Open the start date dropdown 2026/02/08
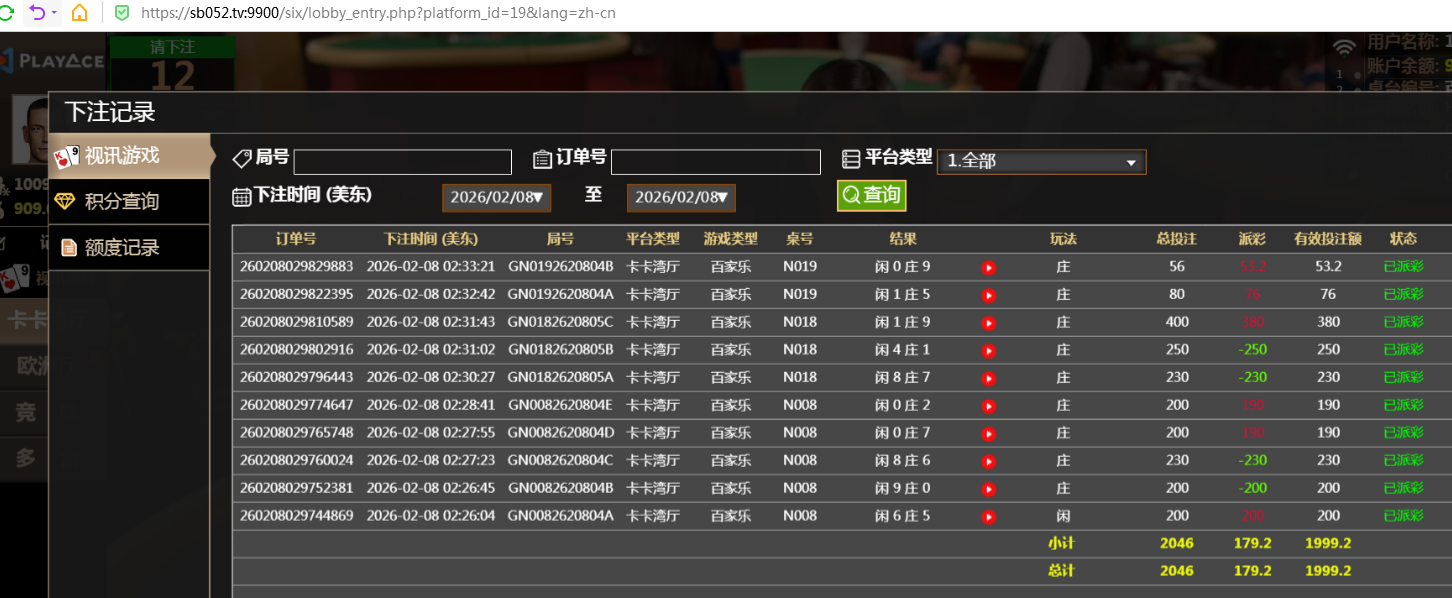 [x=496, y=197]
